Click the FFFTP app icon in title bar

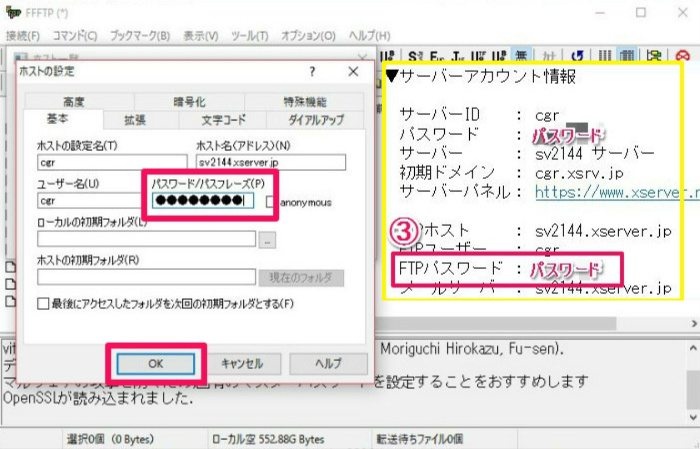pyautogui.click(x=13, y=12)
